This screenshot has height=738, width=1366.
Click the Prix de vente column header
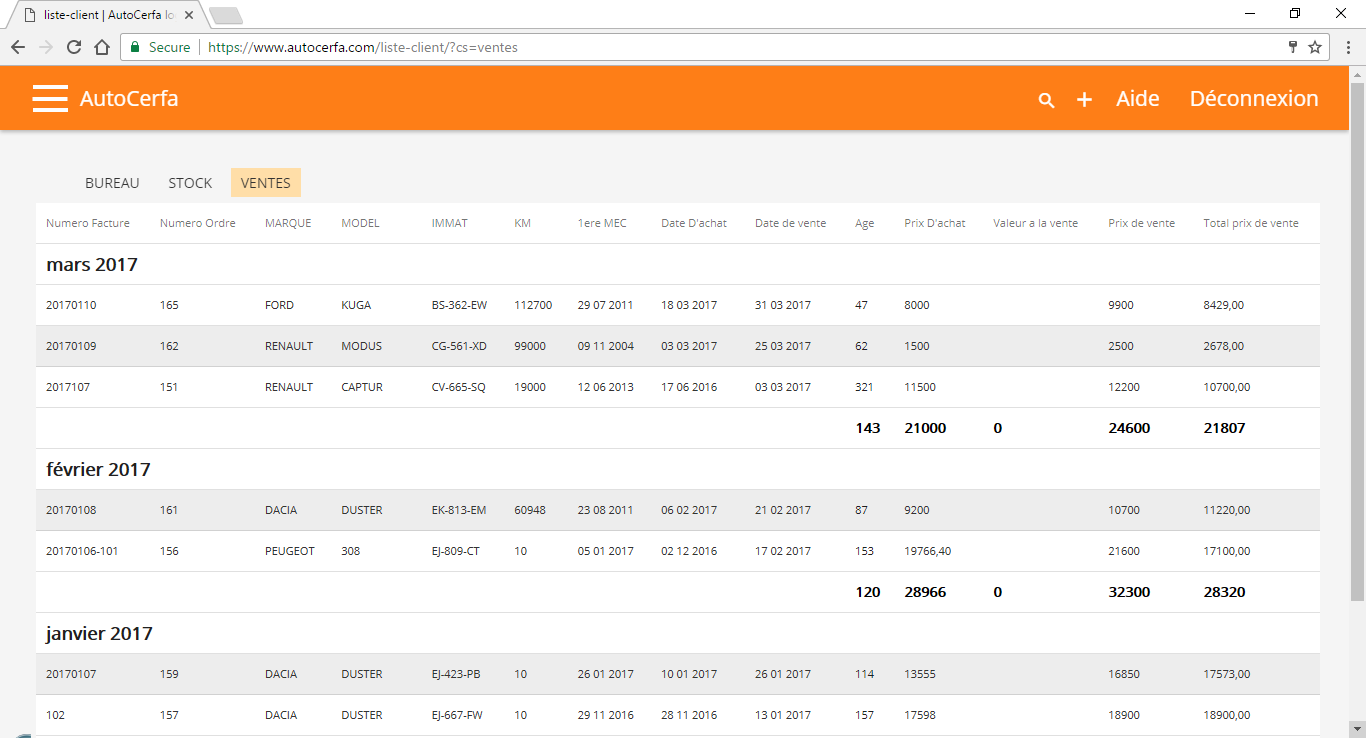point(1141,223)
